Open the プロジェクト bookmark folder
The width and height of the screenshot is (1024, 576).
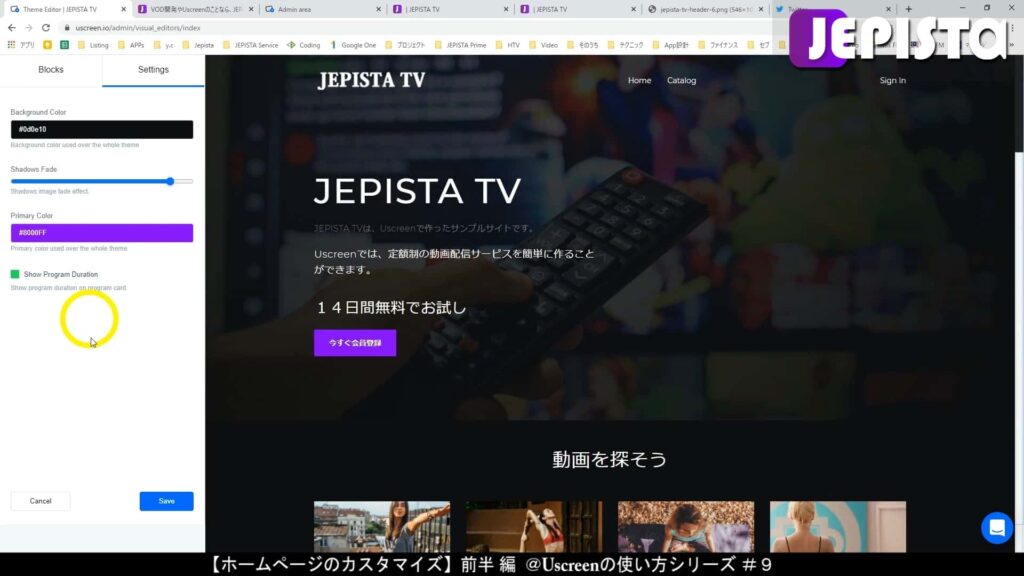(x=405, y=45)
